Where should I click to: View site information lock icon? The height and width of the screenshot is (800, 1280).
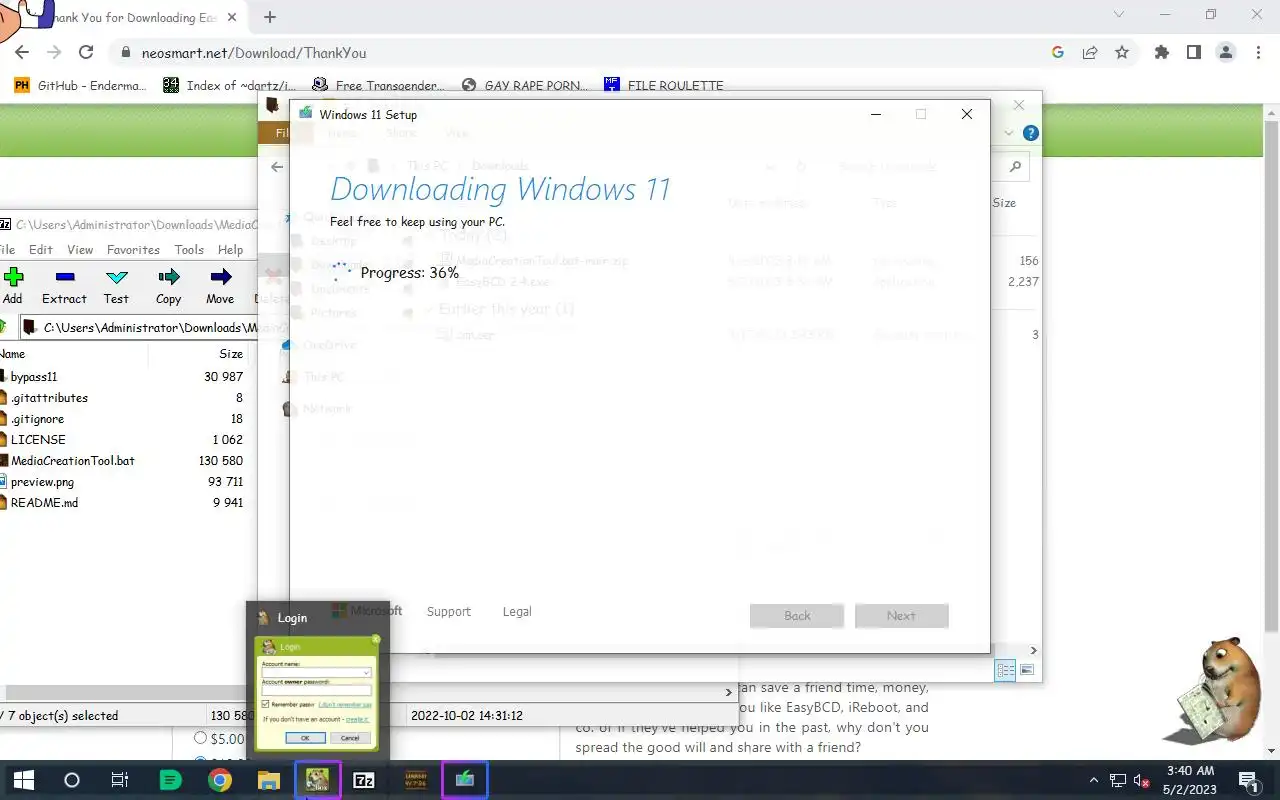[126, 53]
